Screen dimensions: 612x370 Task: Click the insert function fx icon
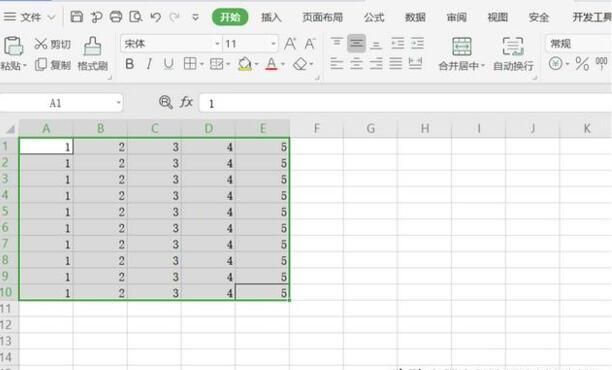186,103
